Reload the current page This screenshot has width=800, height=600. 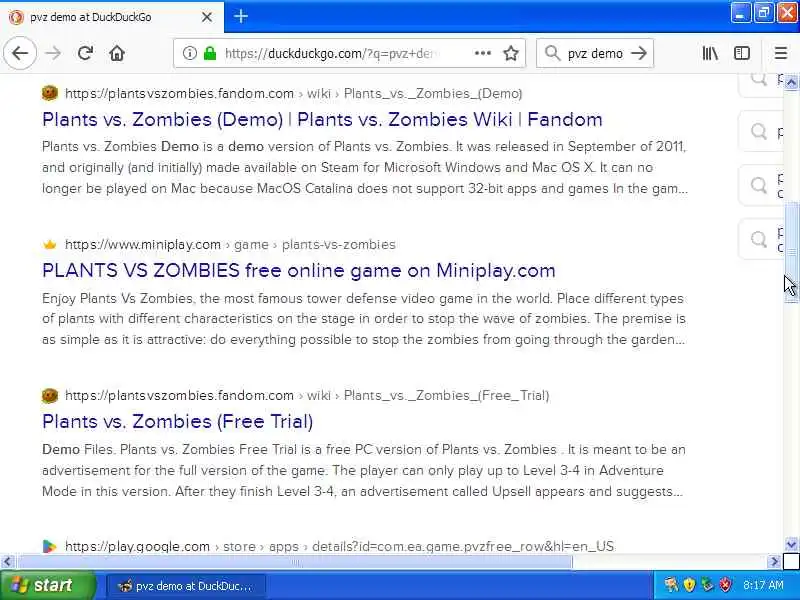[x=85, y=53]
